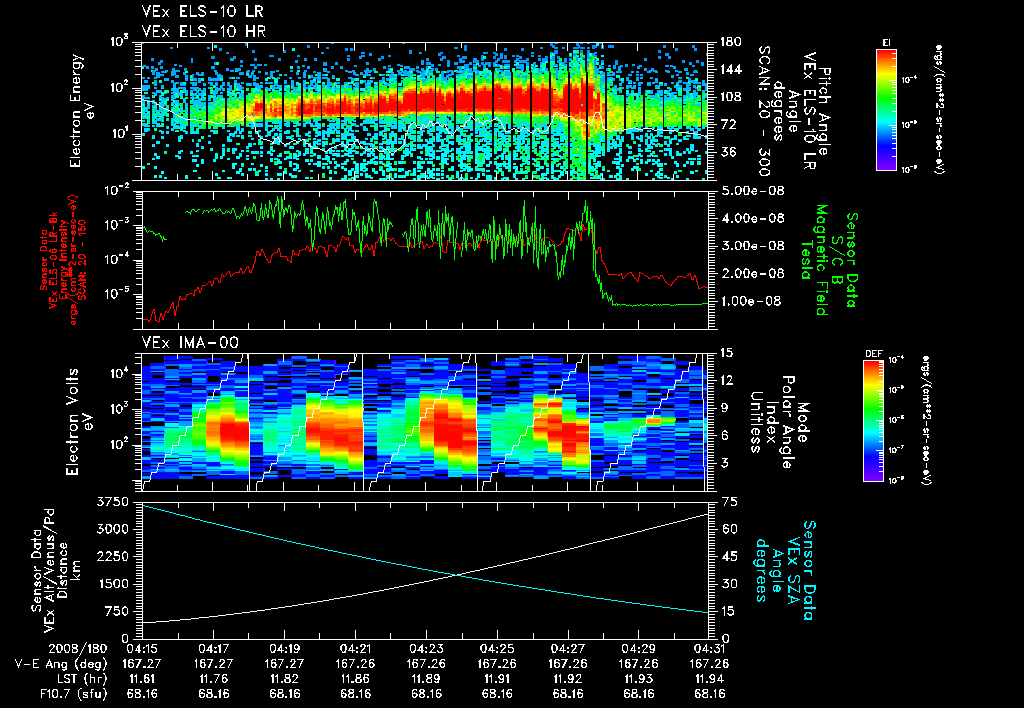Click the 'V-E Ang (deg)' row label
This screenshot has height=708, width=1024.
61,664
